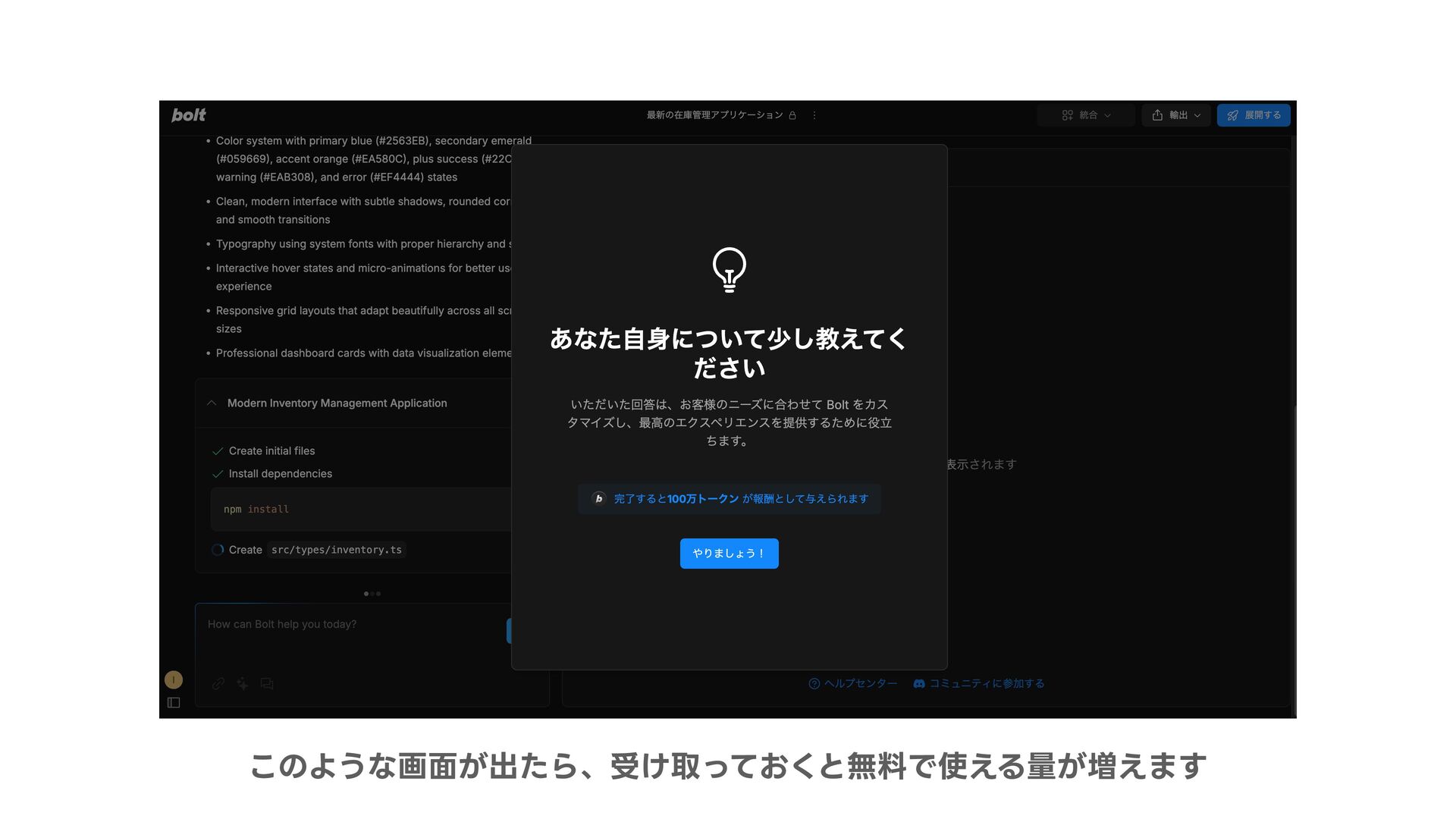
Task: Click the integrations grid icon
Action: 1068,115
